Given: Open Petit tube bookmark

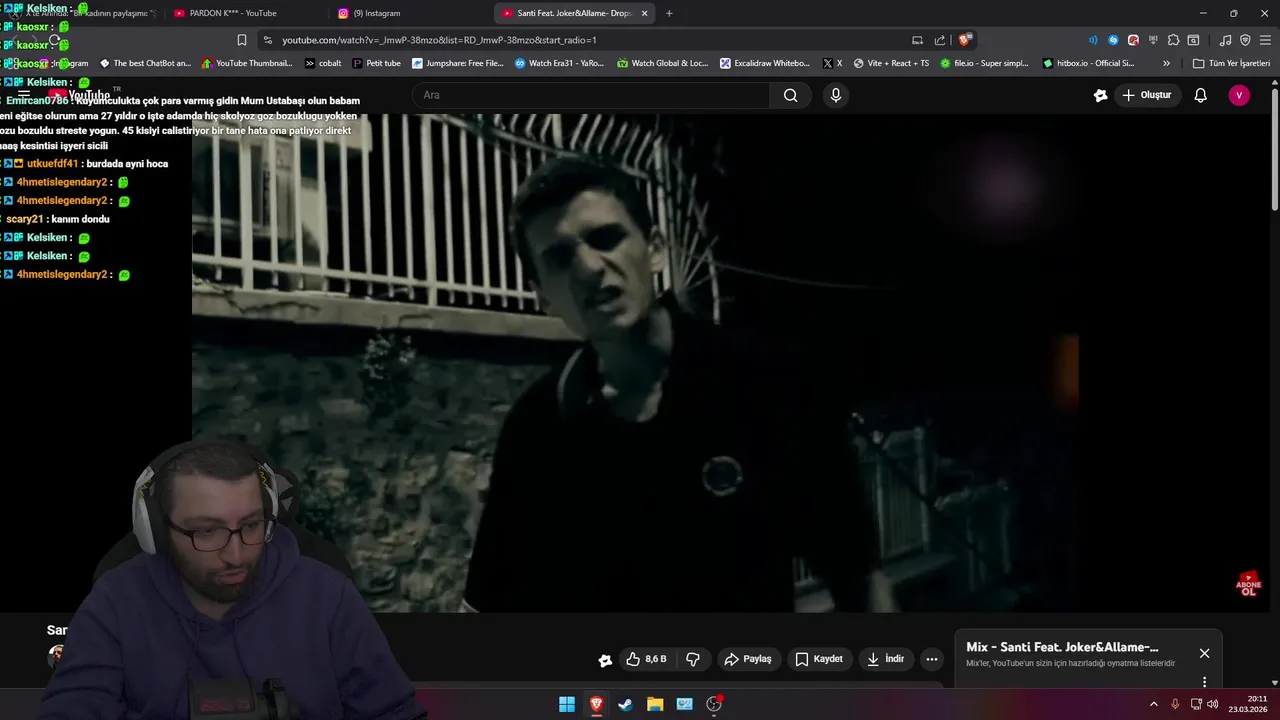Looking at the screenshot, I should (377, 63).
